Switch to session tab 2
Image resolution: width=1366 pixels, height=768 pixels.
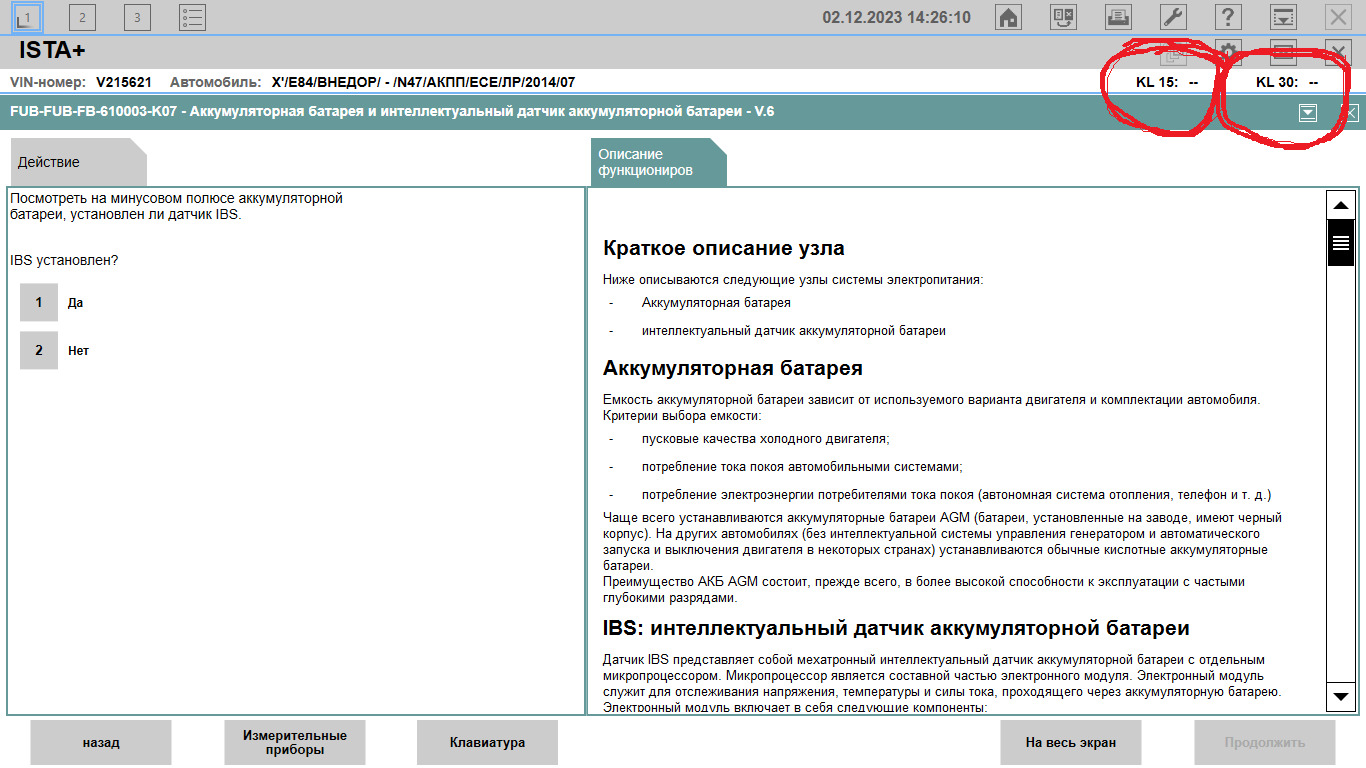[x=82, y=17]
